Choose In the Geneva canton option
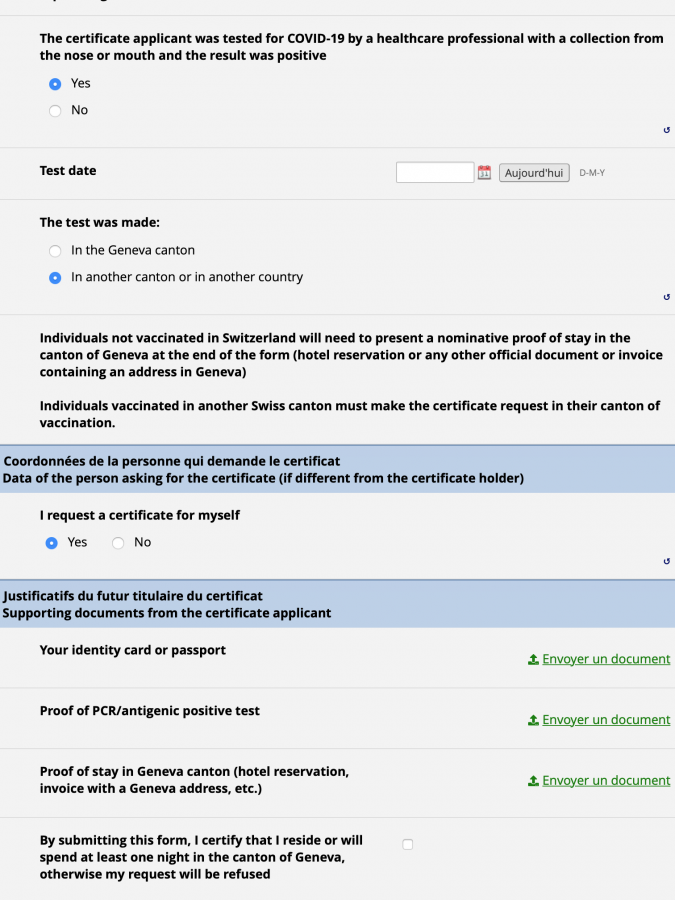The image size is (675, 900). [x=55, y=251]
